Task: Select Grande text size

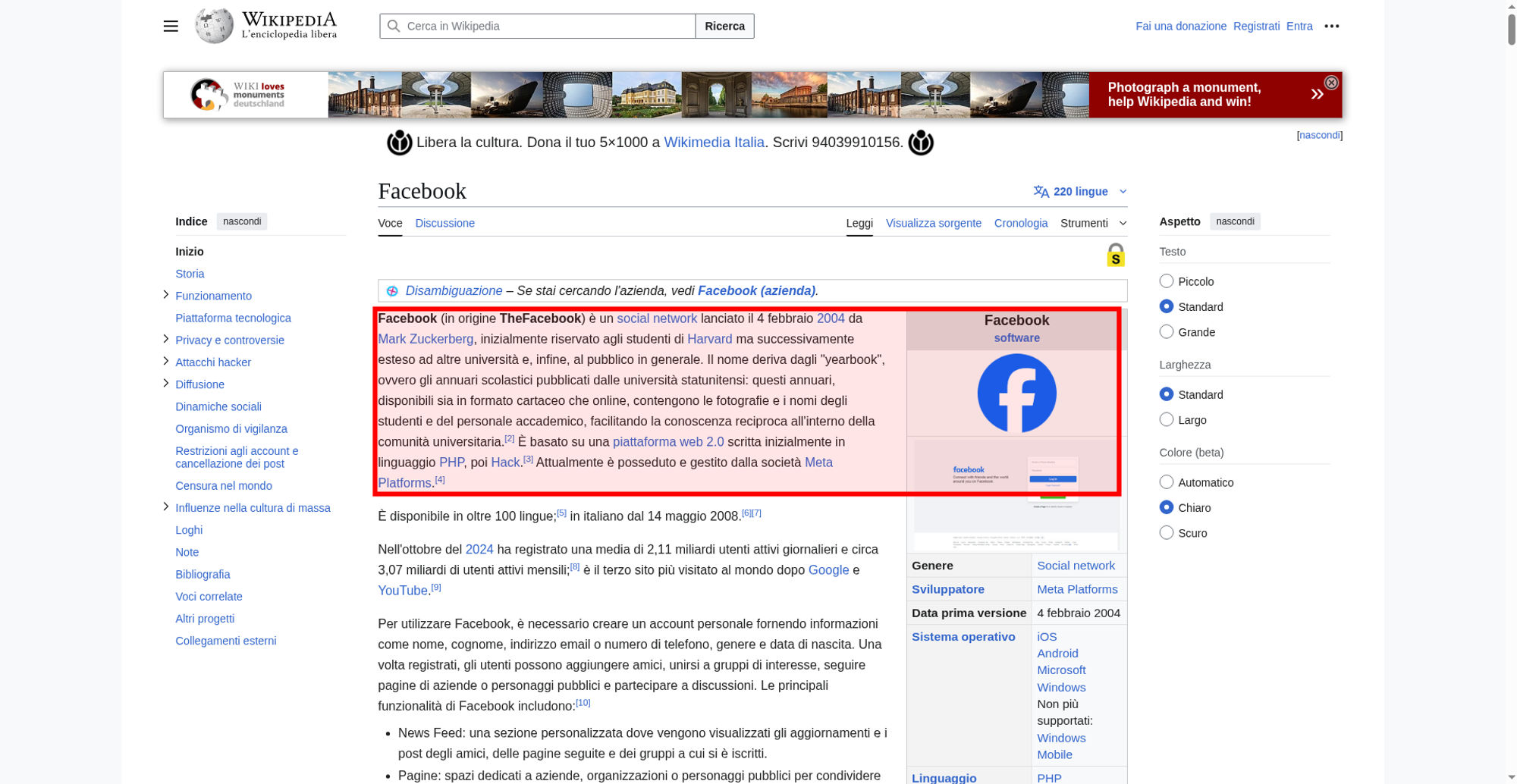Action: [x=1167, y=332]
